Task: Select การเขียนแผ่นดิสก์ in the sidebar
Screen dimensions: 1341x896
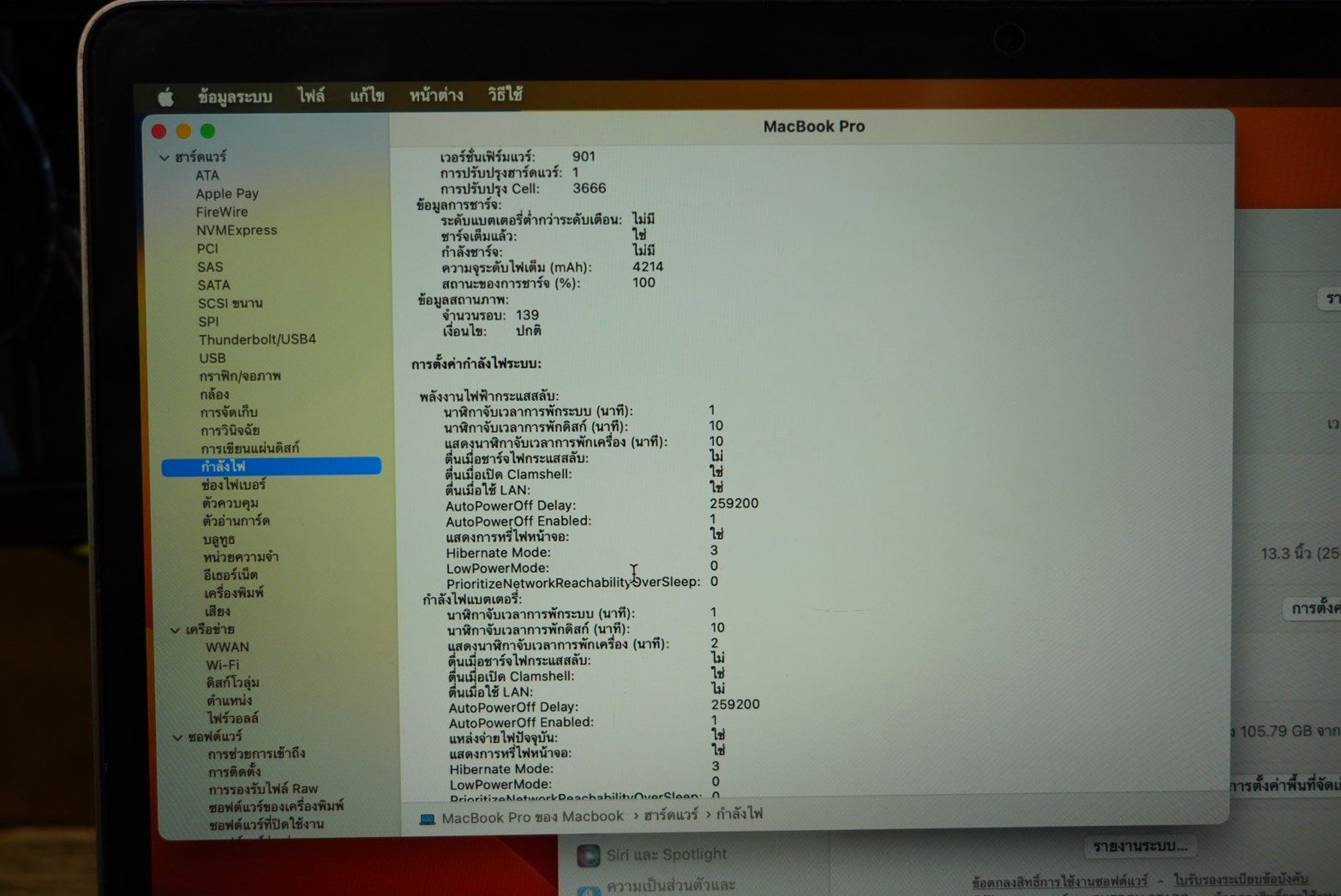Action: pyautogui.click(x=250, y=449)
